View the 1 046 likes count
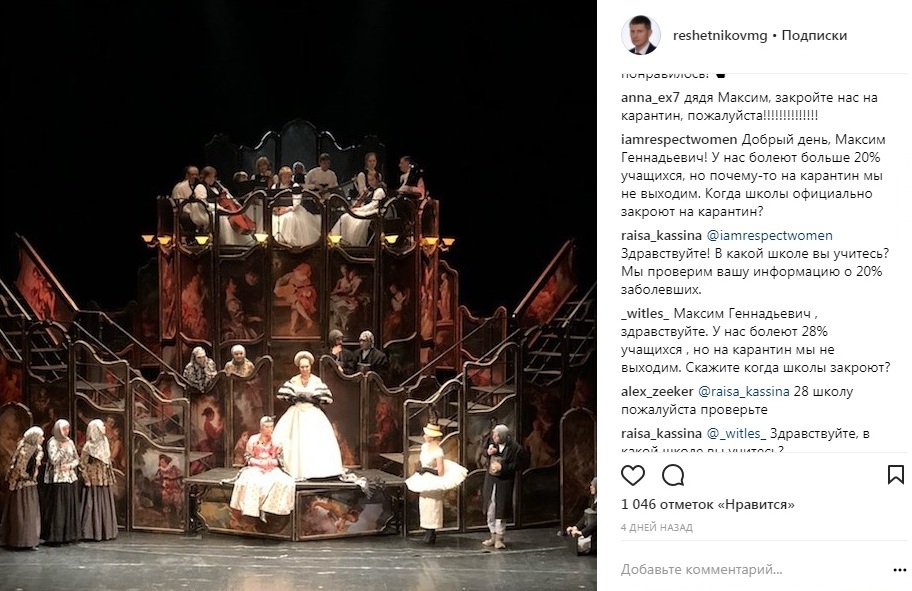This screenshot has height=591, width=912. pos(708,504)
